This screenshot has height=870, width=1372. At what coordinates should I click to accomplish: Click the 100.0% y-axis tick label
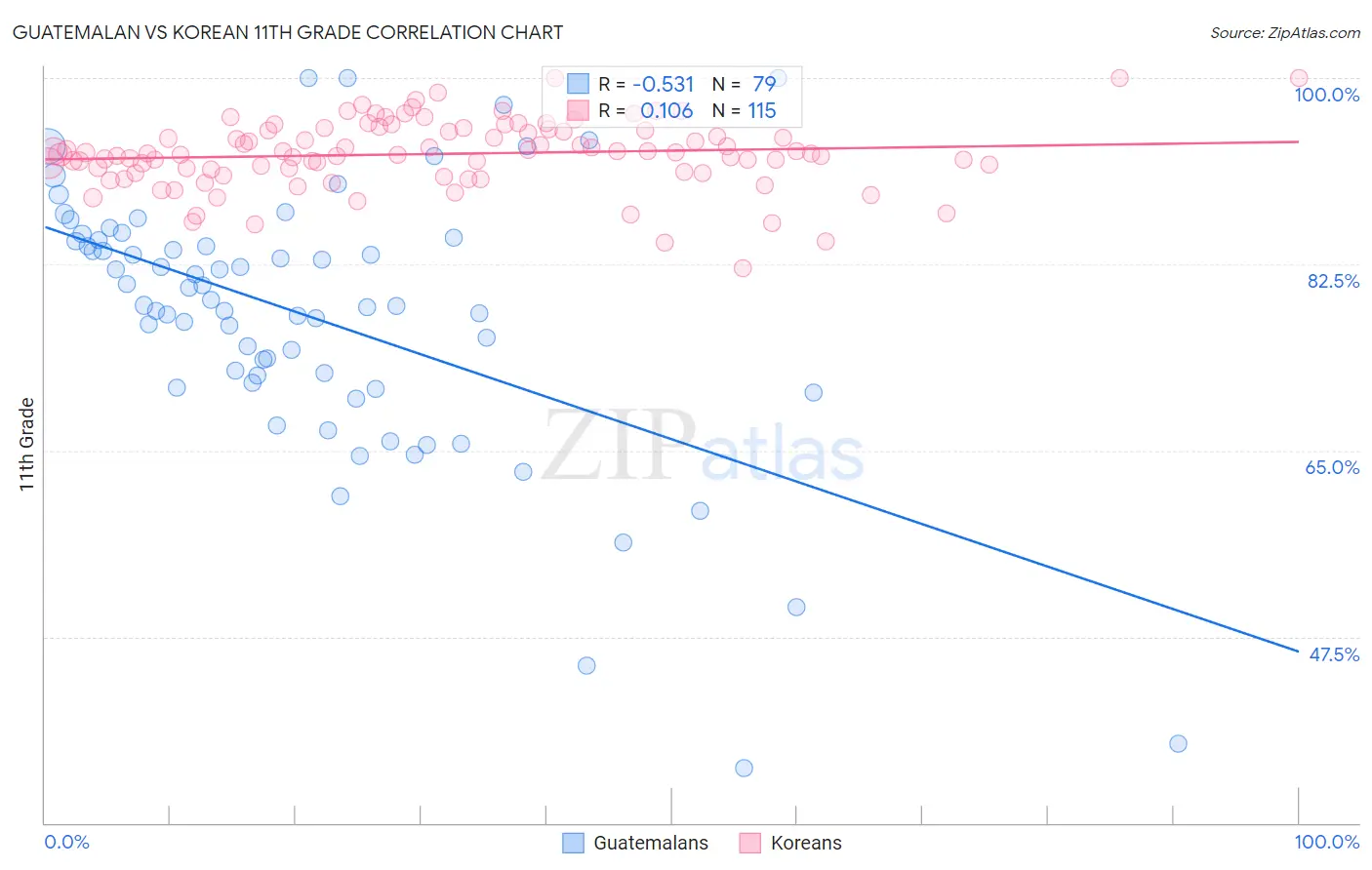click(1326, 95)
